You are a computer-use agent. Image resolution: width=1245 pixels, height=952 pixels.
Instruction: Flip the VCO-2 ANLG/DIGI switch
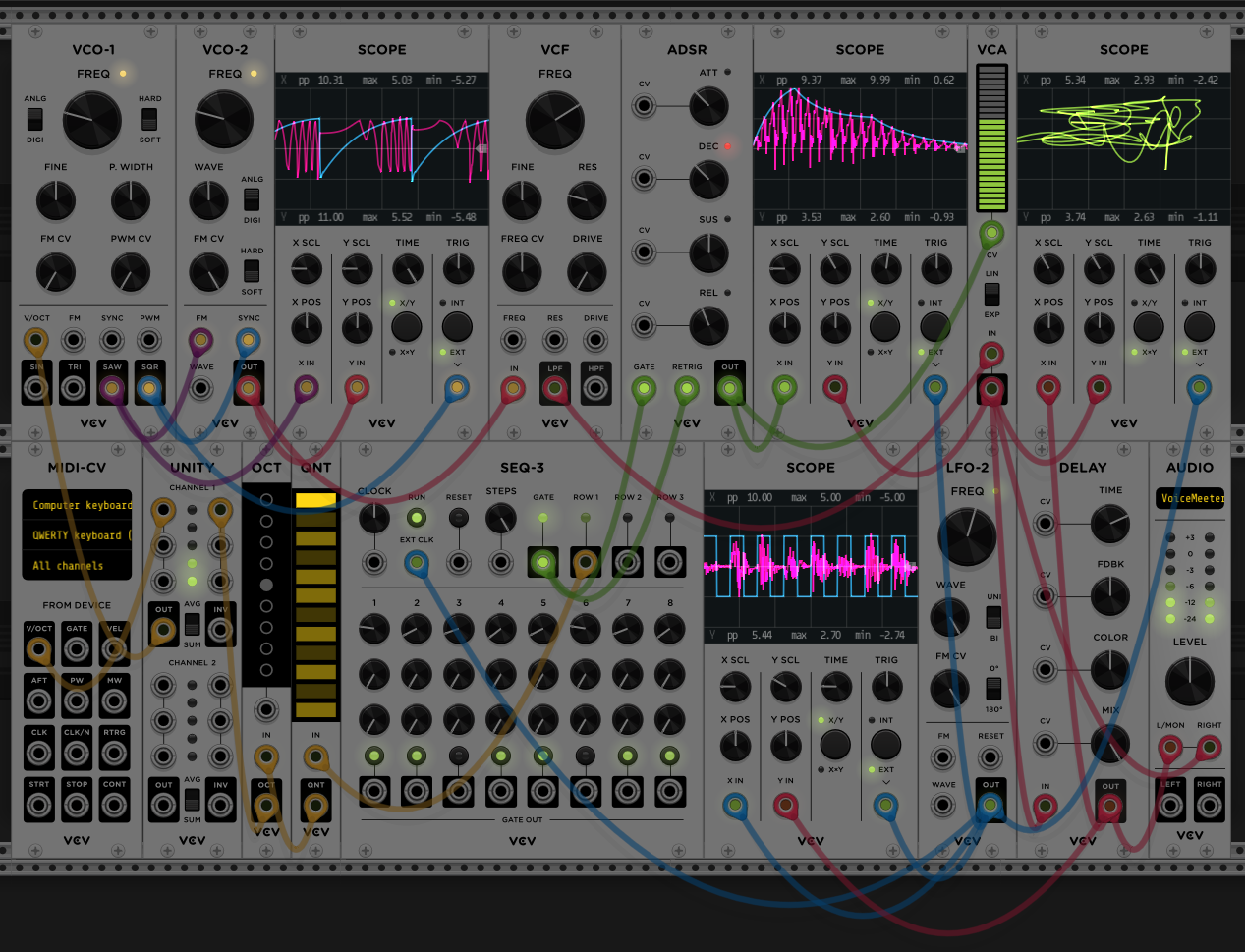point(252,198)
